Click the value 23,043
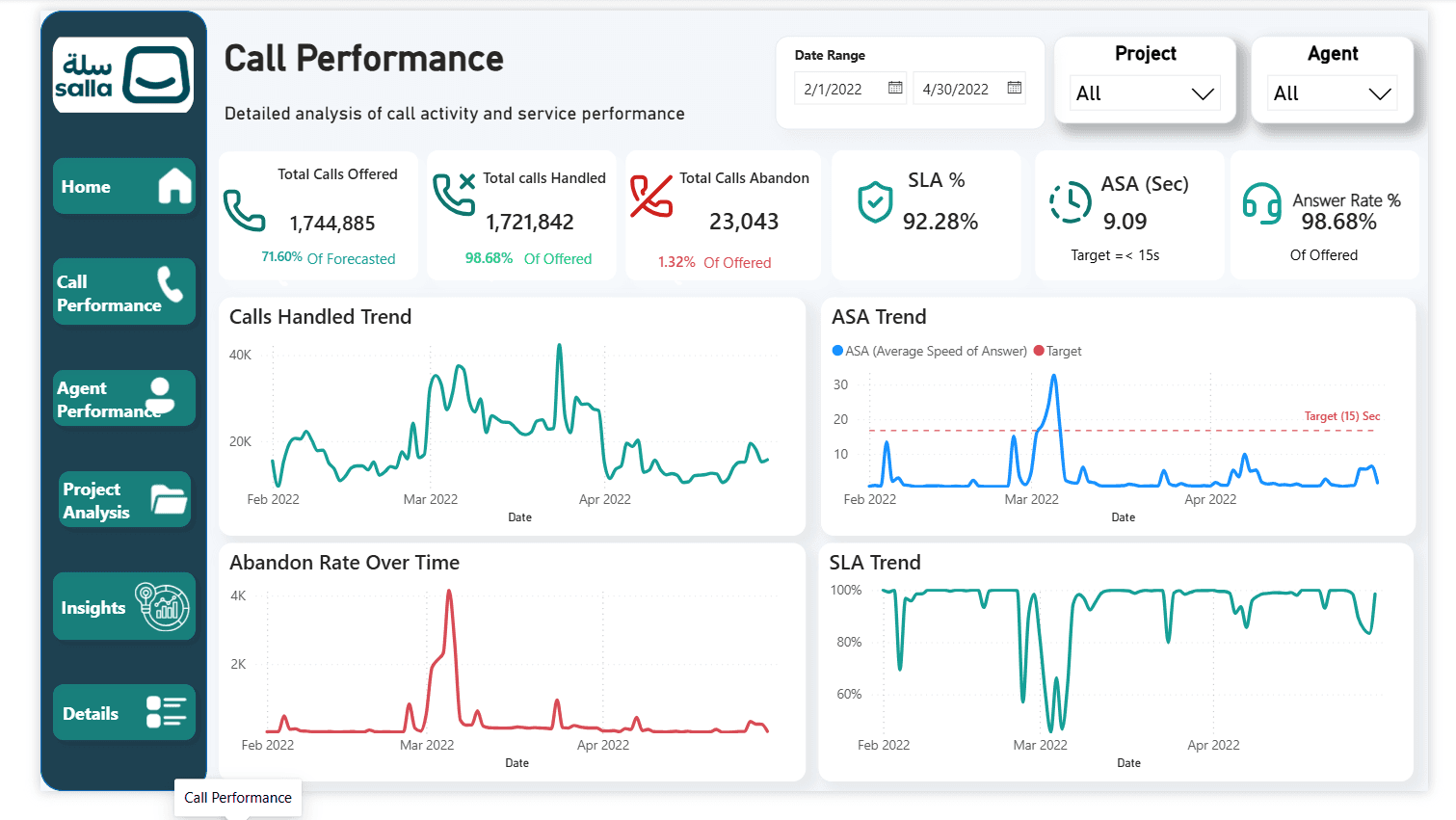 coord(744,222)
